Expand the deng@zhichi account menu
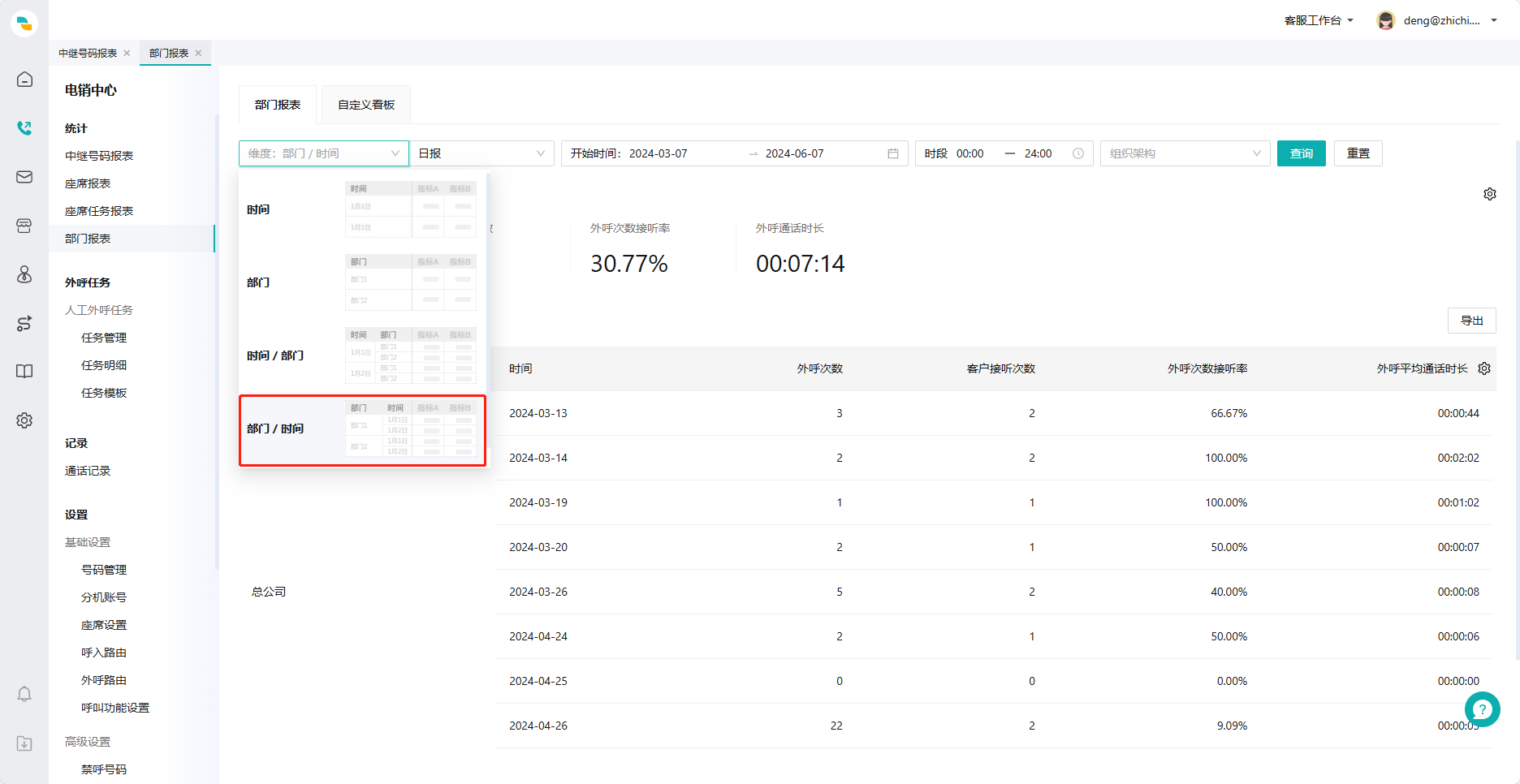This screenshot has width=1520, height=784. [1450, 20]
